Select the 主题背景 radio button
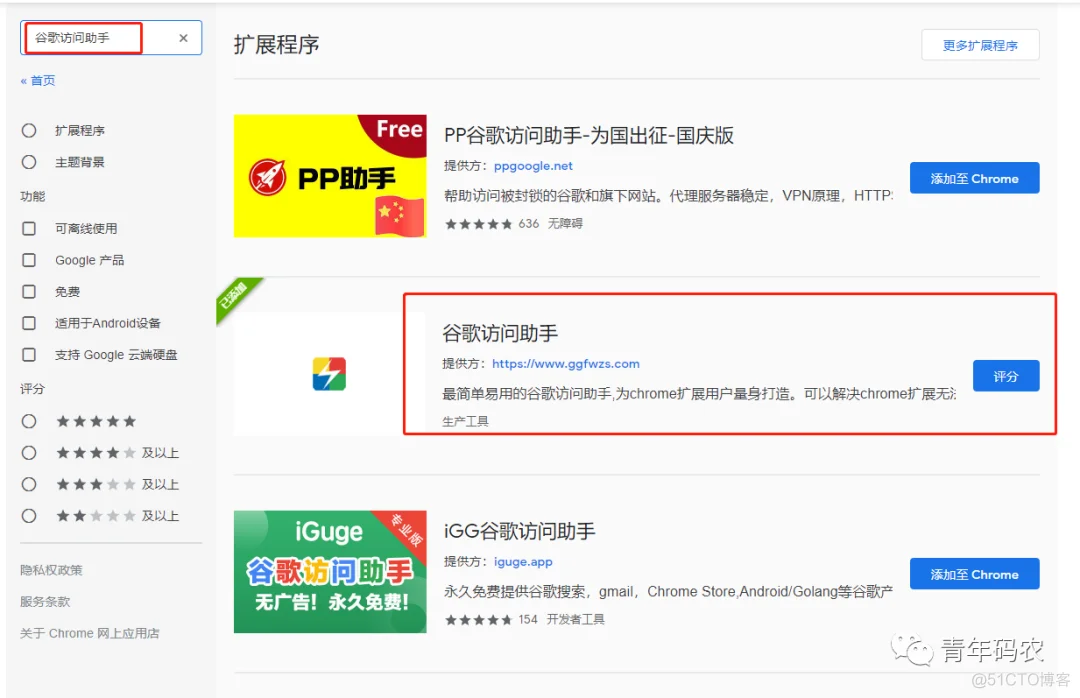 tap(29, 162)
